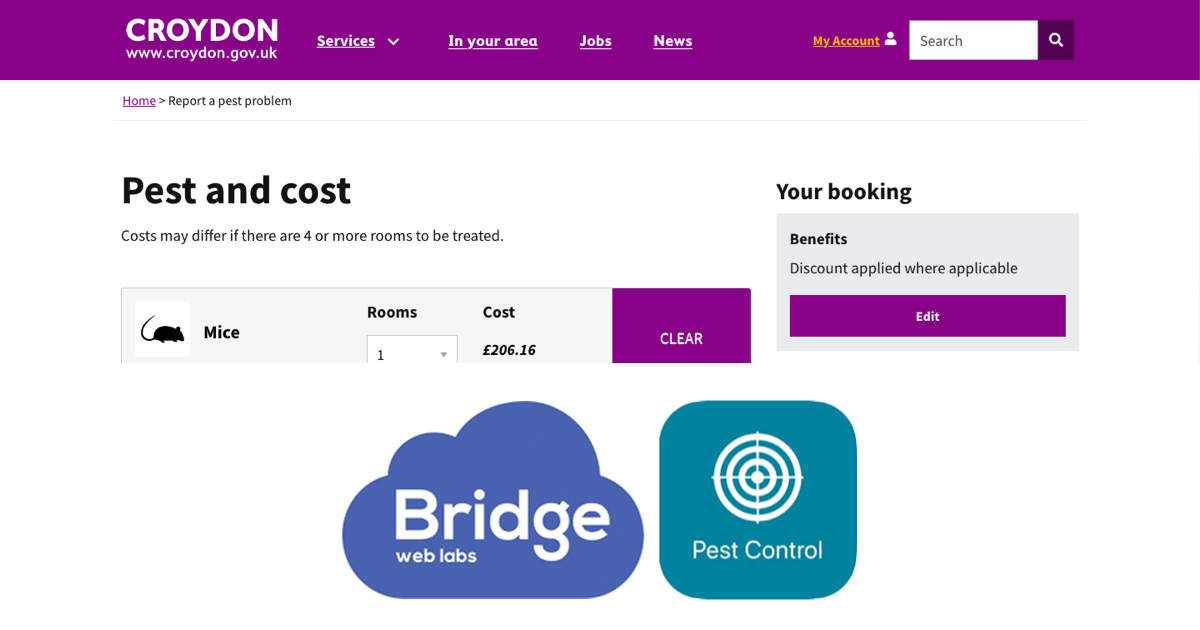Screen dimensions: 1200x630
Task: Open the Jobs menu item
Action: tap(595, 41)
